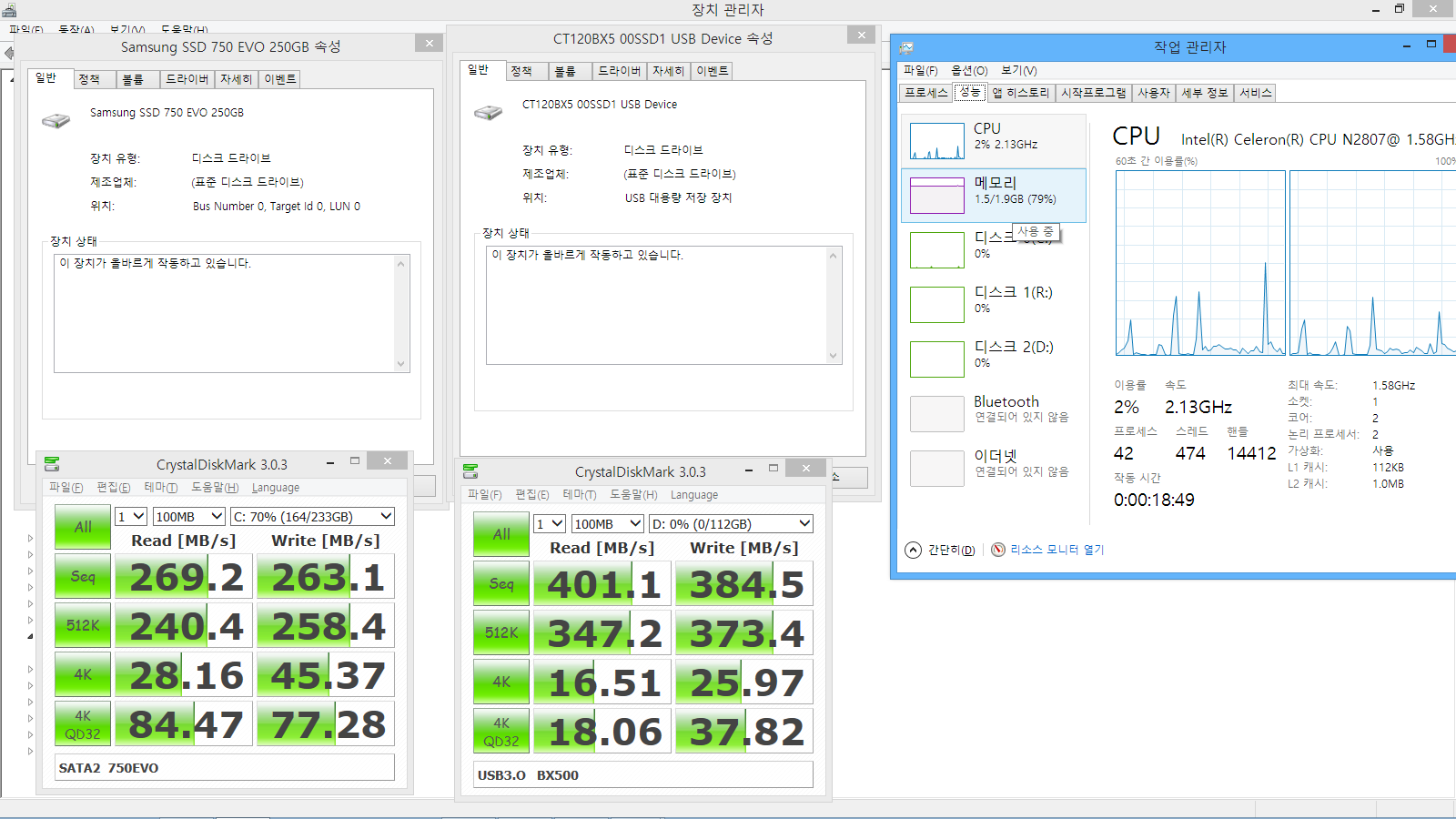Viewport: 1456px width, 819px height.
Task: Open the Samsung SSD properties Events tab
Action: 280,79
